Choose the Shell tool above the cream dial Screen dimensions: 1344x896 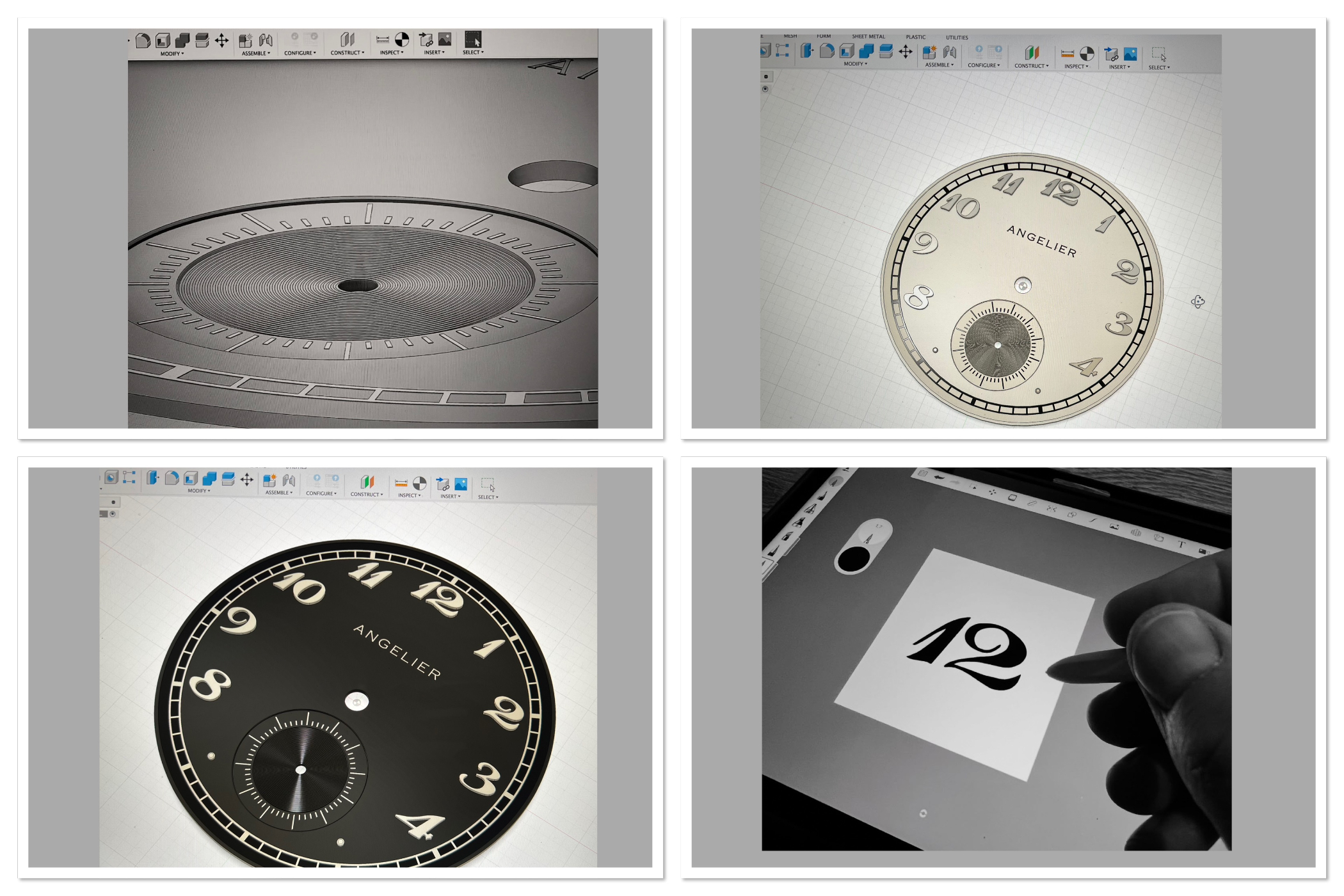click(x=847, y=51)
